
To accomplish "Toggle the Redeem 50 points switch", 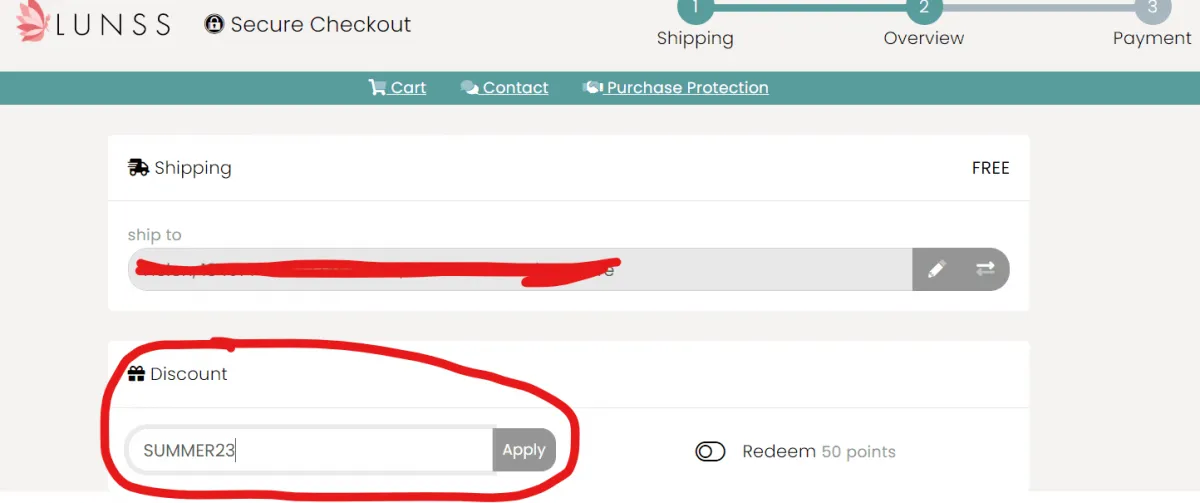I will pyautogui.click(x=710, y=452).
